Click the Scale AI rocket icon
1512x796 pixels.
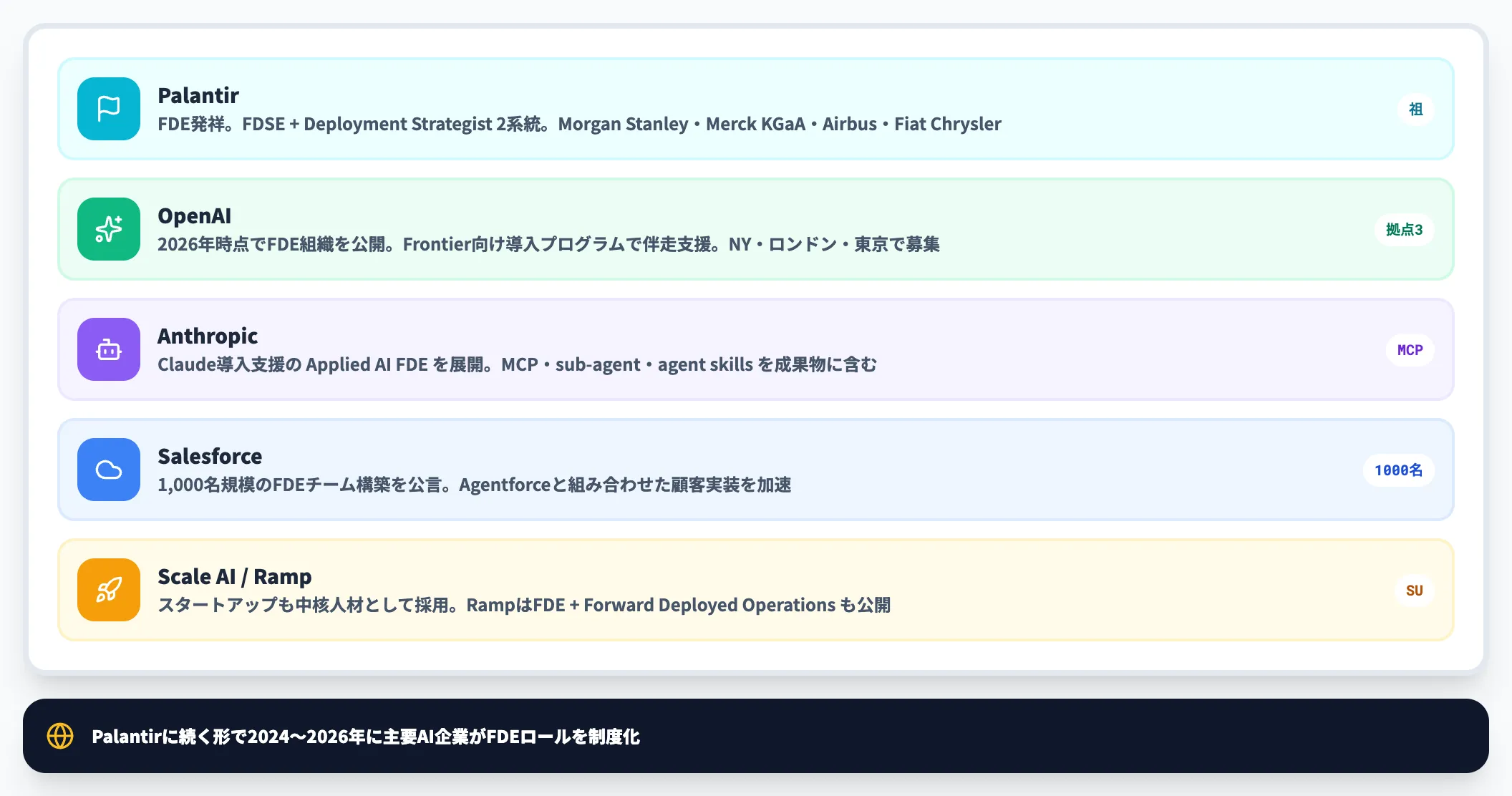point(109,590)
